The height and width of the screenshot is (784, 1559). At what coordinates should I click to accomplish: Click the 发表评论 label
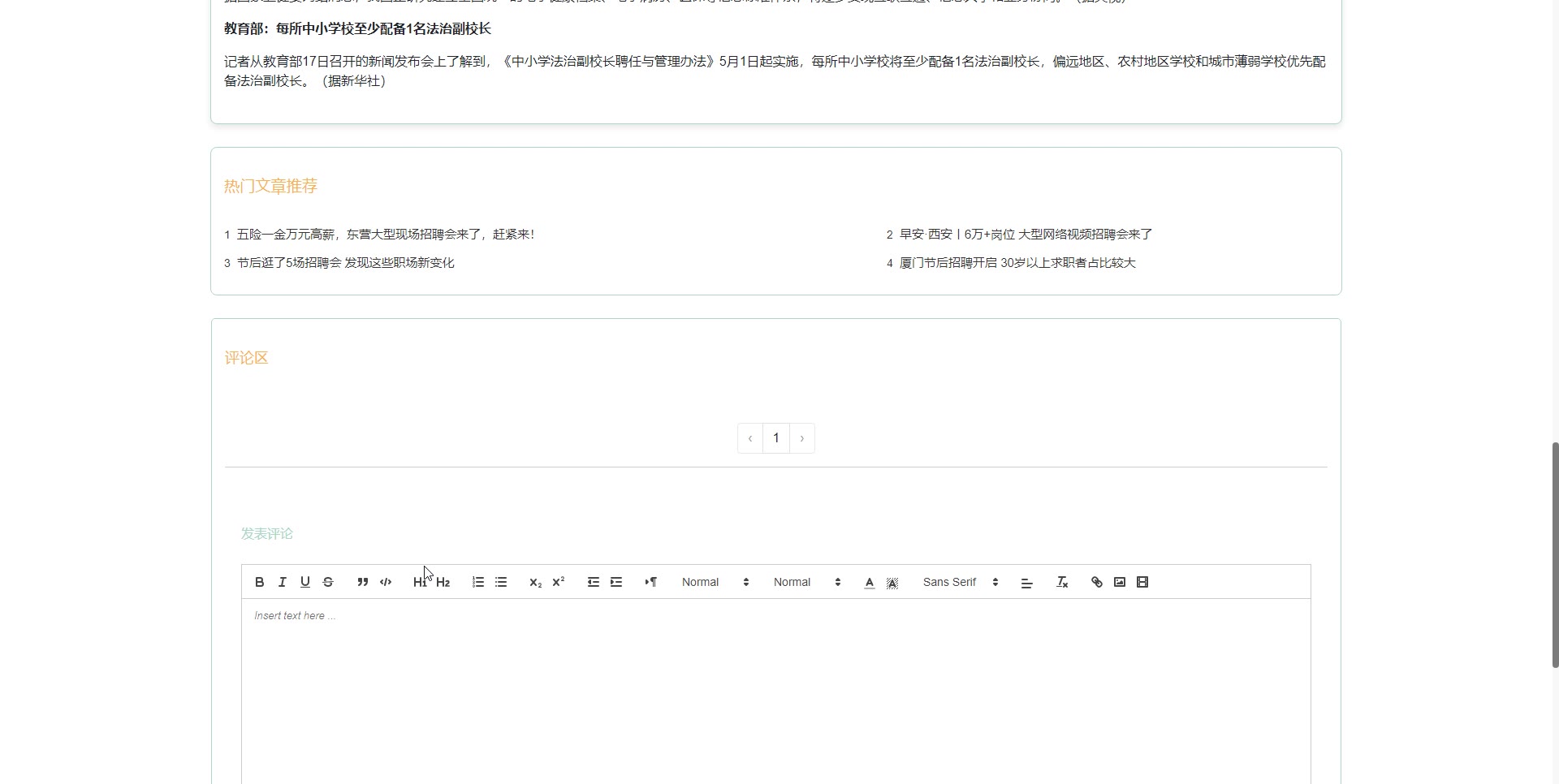(x=266, y=534)
